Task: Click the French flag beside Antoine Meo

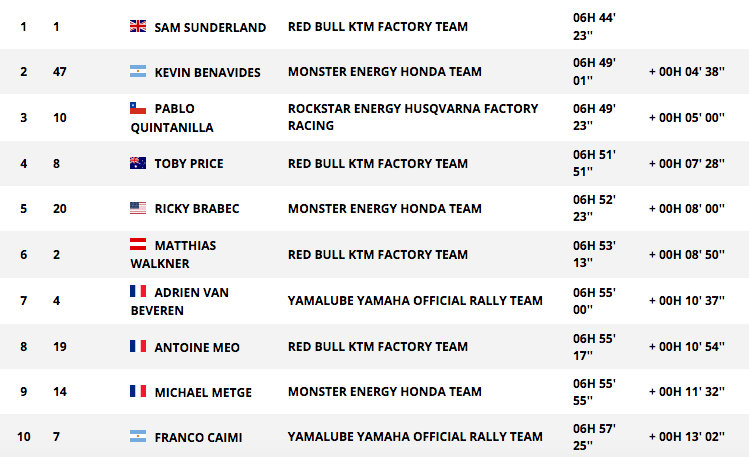Action: coord(138,346)
